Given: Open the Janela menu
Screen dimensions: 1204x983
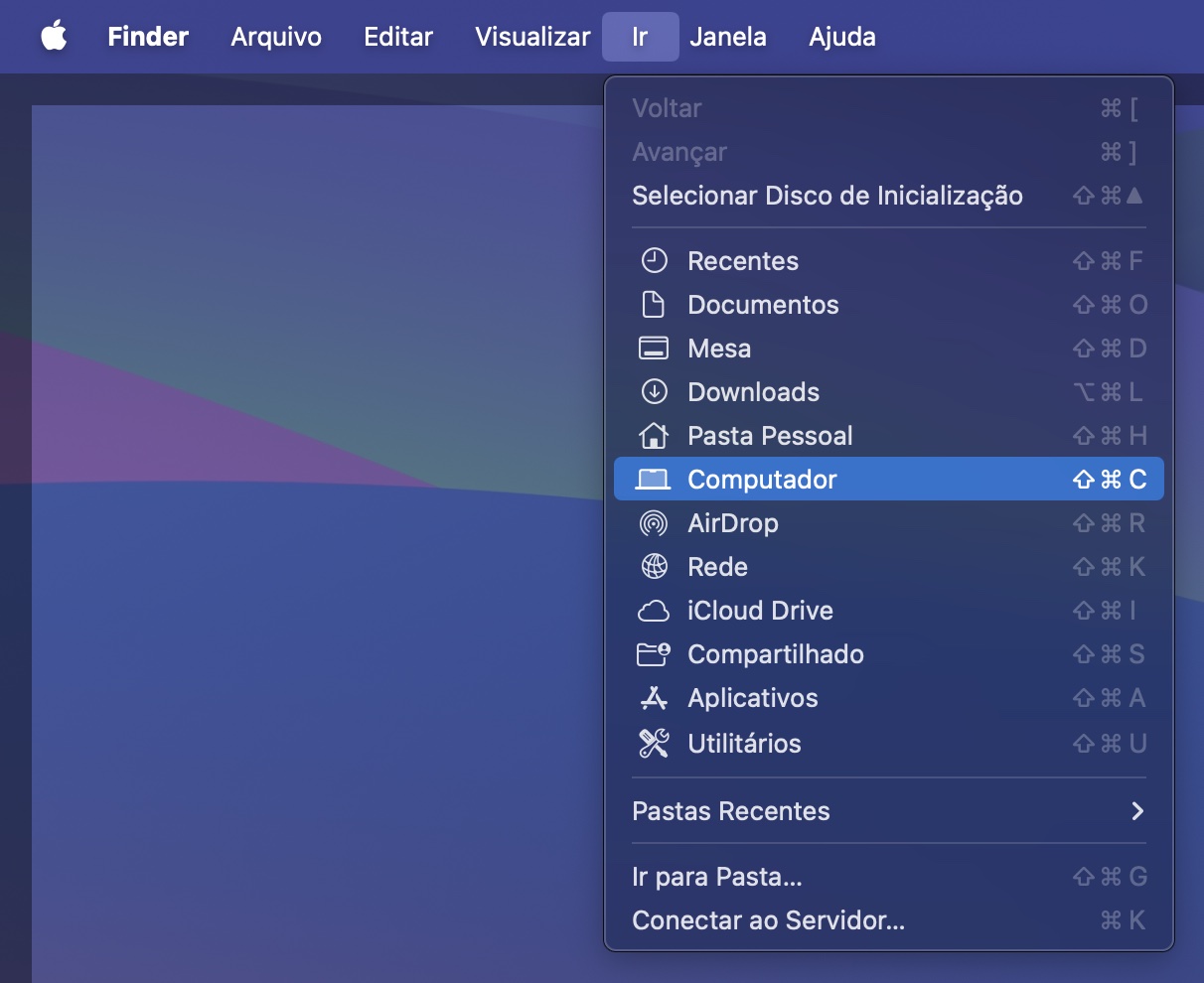Looking at the screenshot, I should (728, 36).
